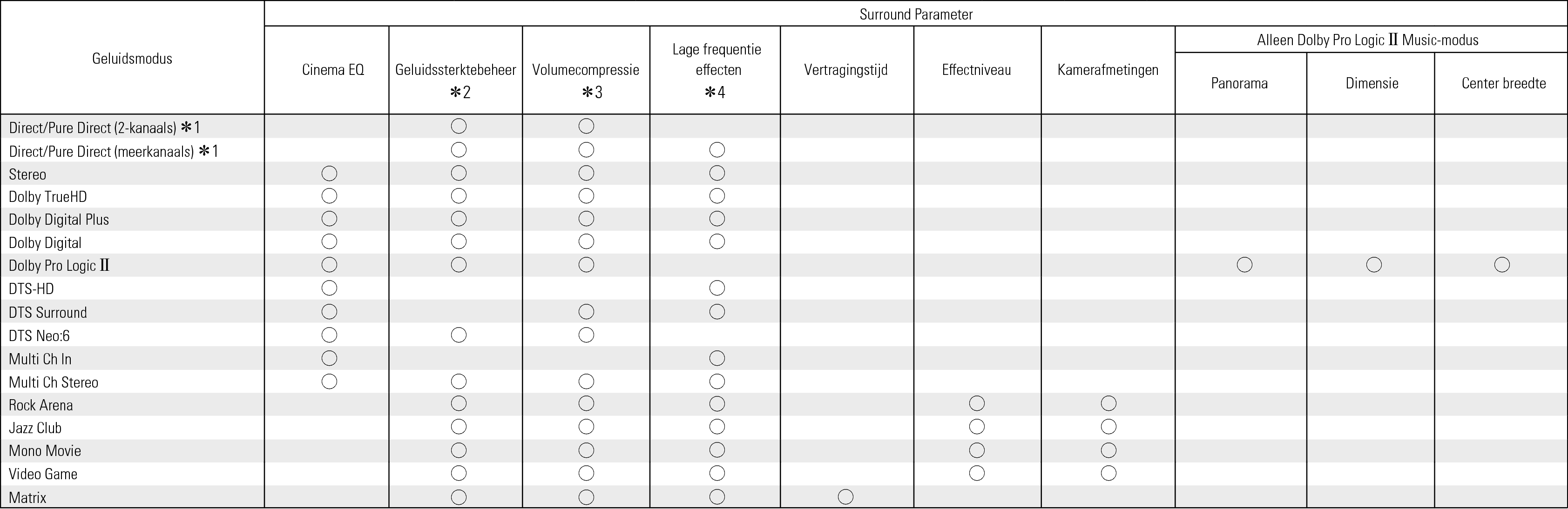The width and height of the screenshot is (1568, 509).
Task: Select the Vertragingstijd column header
Action: click(x=845, y=70)
